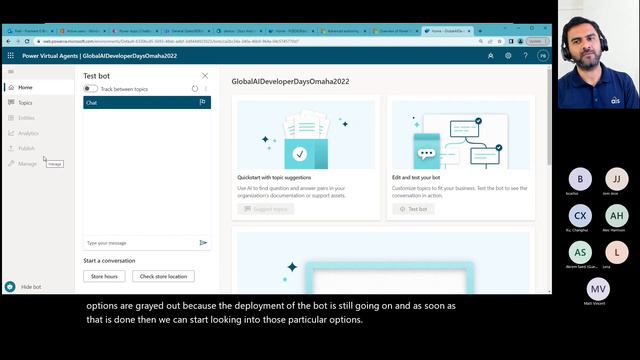Go to Home in left navigation
This screenshot has height=360, width=640.
pos(39,87)
